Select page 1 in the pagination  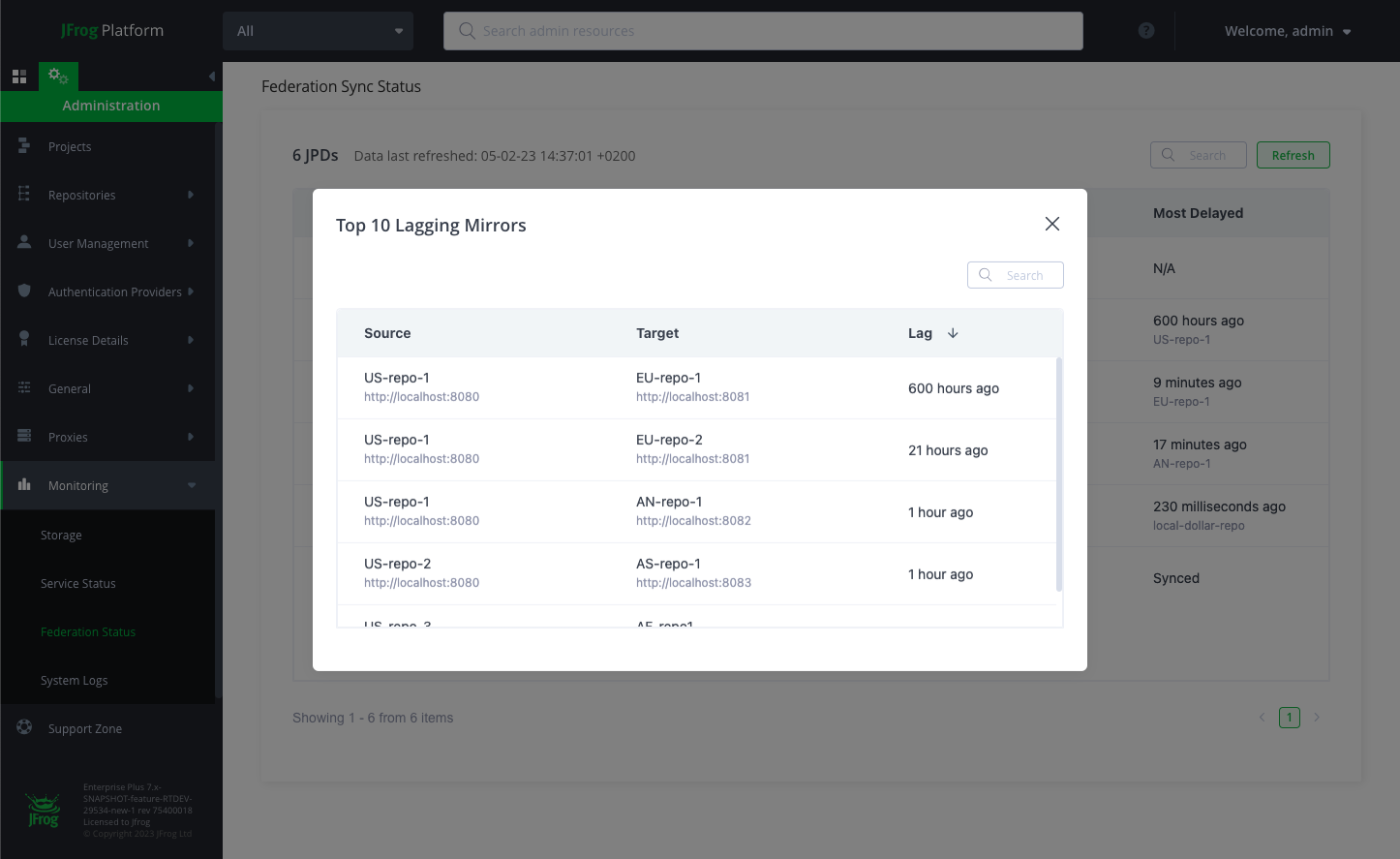click(x=1290, y=718)
